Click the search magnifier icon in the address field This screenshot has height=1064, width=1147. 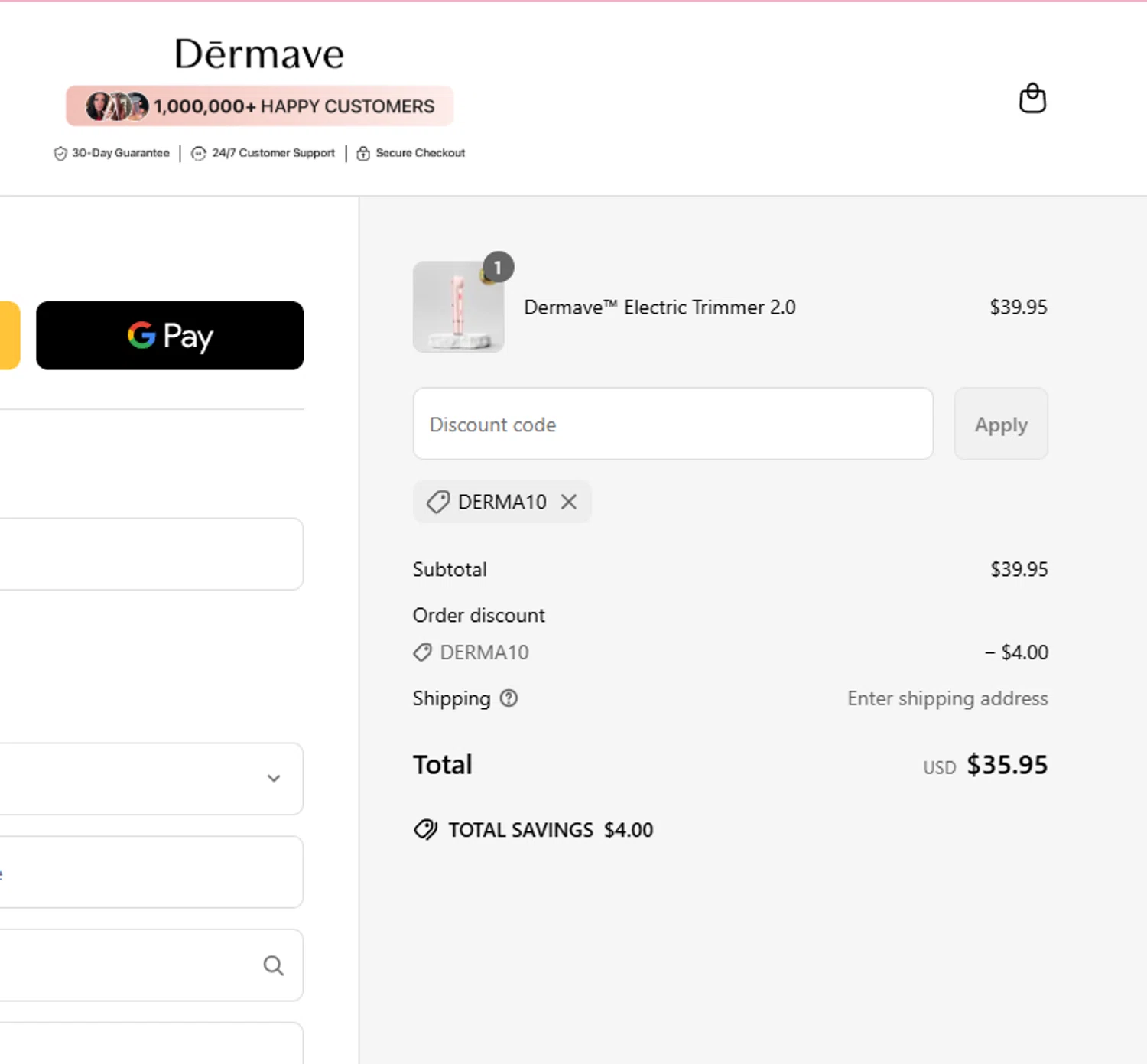point(273,965)
